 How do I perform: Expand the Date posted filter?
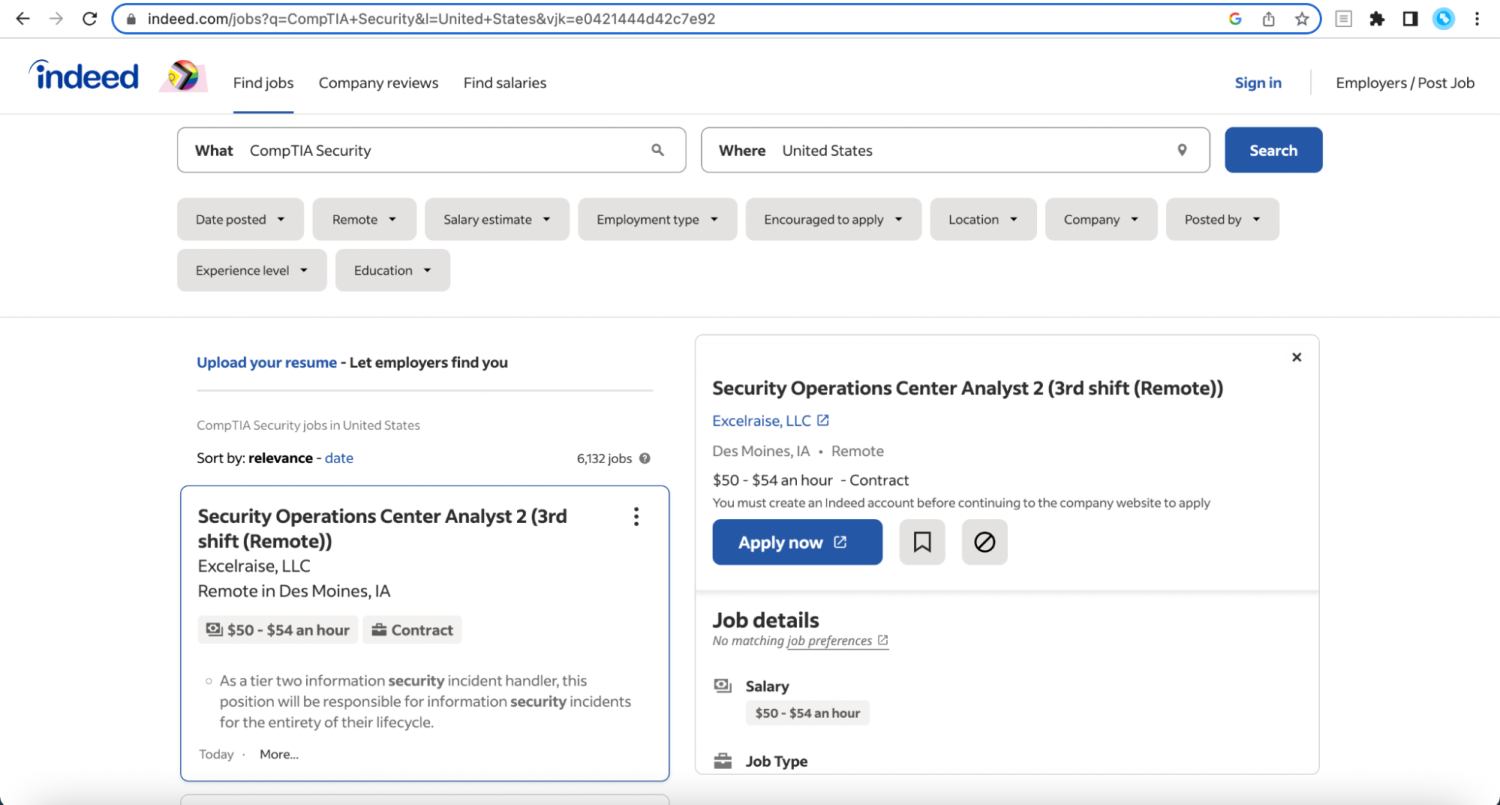coord(240,220)
